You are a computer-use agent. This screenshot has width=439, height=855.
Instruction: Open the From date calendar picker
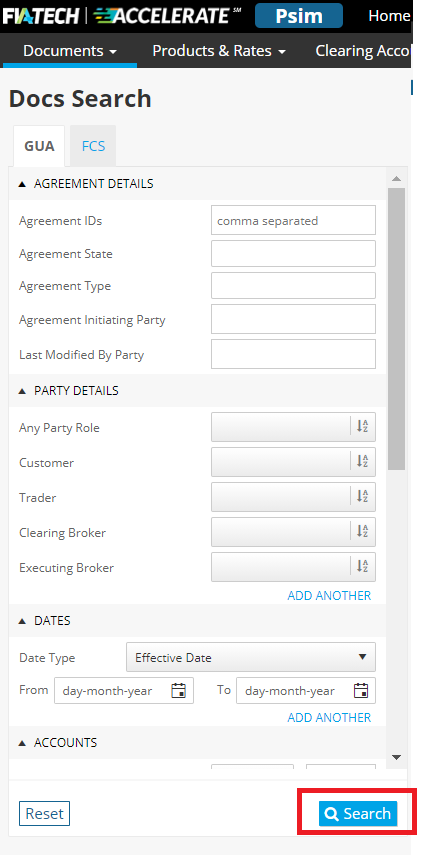[178, 690]
